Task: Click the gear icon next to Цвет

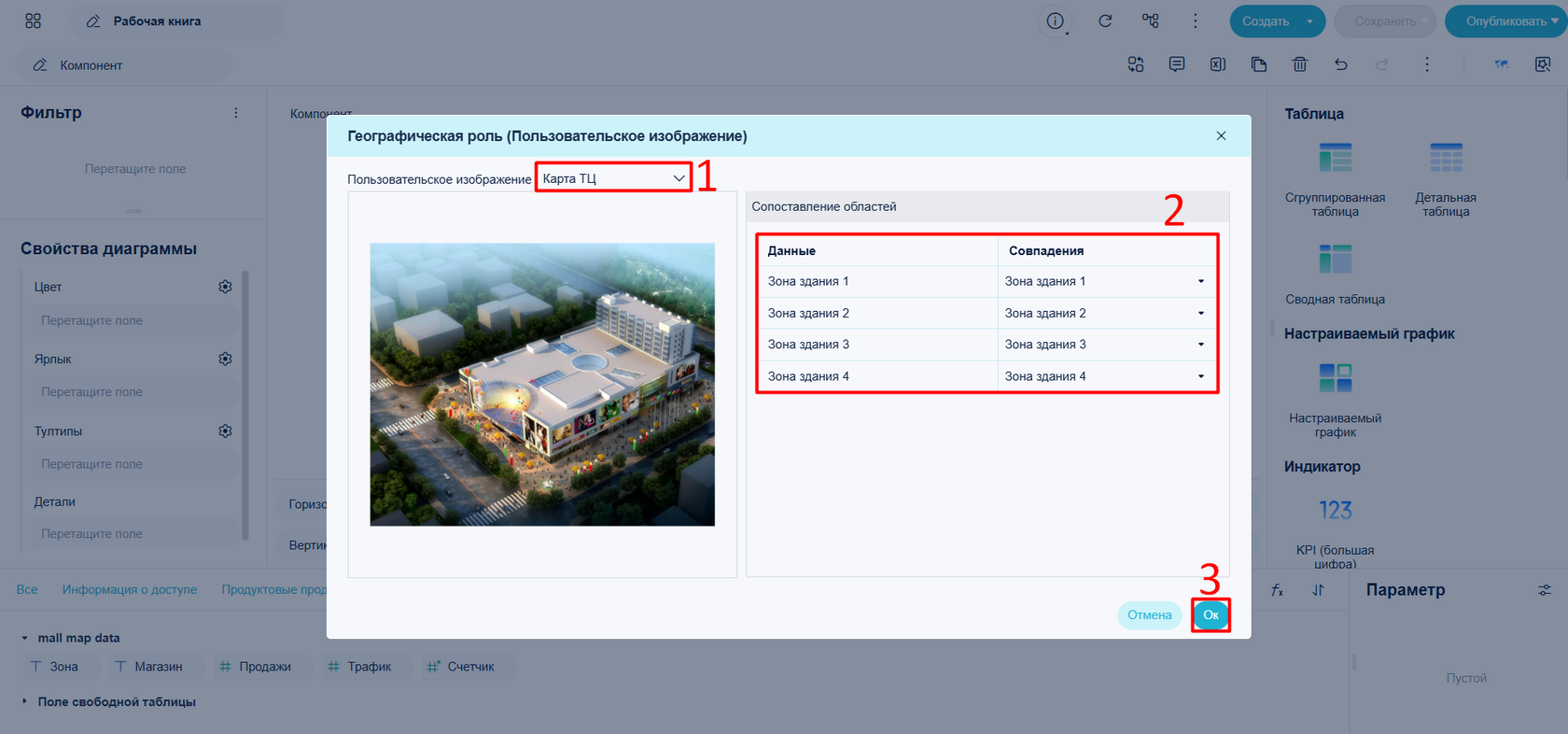Action: click(225, 287)
